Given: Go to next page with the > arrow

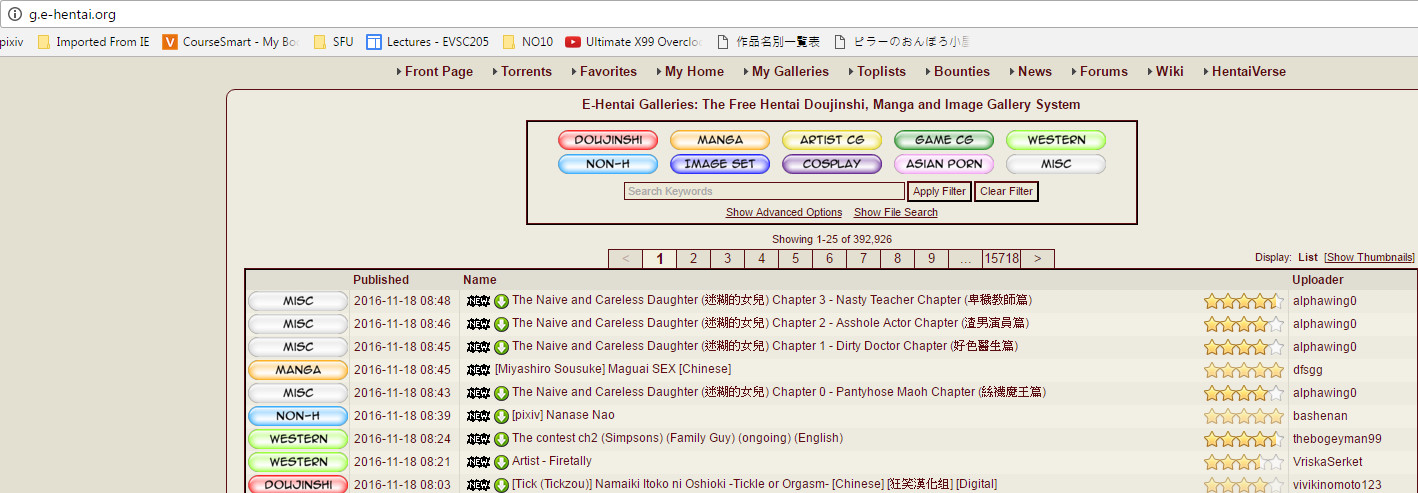Looking at the screenshot, I should click(1038, 258).
